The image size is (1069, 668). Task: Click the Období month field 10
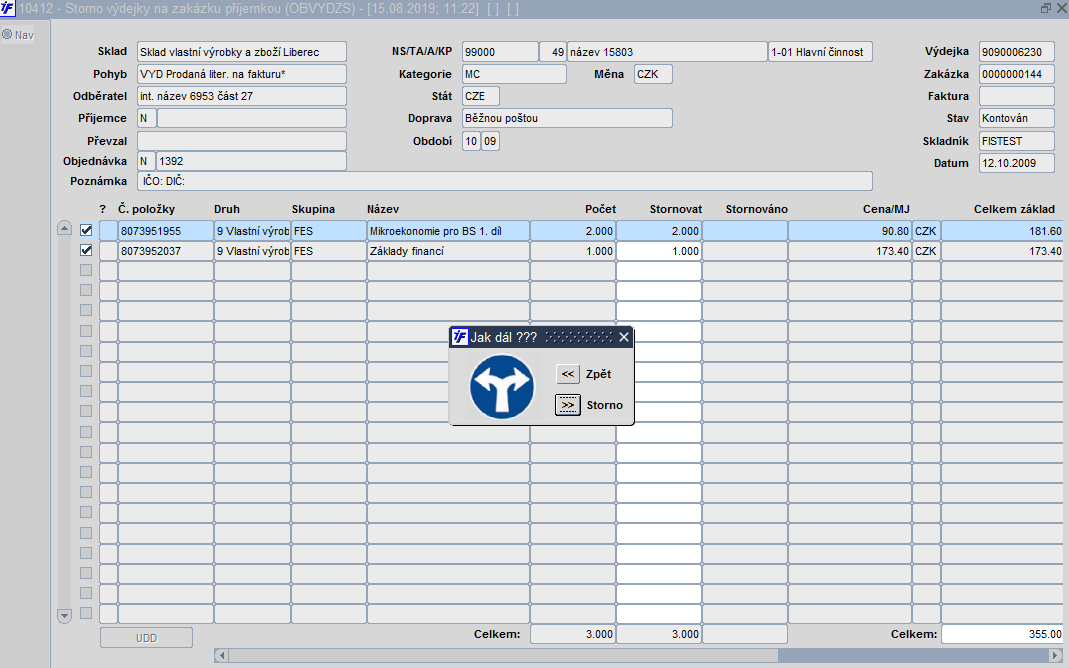coord(471,141)
